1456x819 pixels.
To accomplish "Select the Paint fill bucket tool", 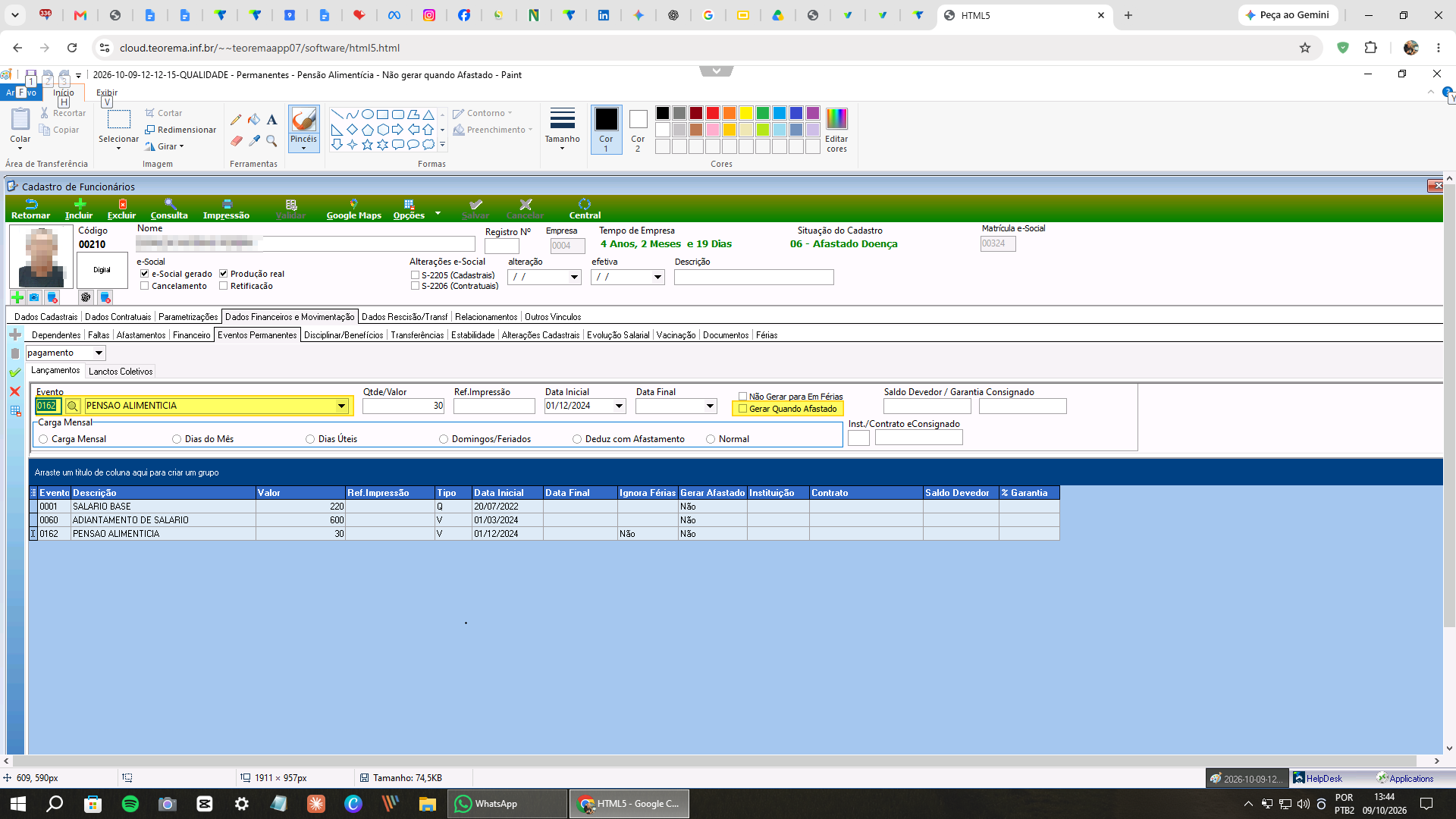I will click(x=254, y=120).
